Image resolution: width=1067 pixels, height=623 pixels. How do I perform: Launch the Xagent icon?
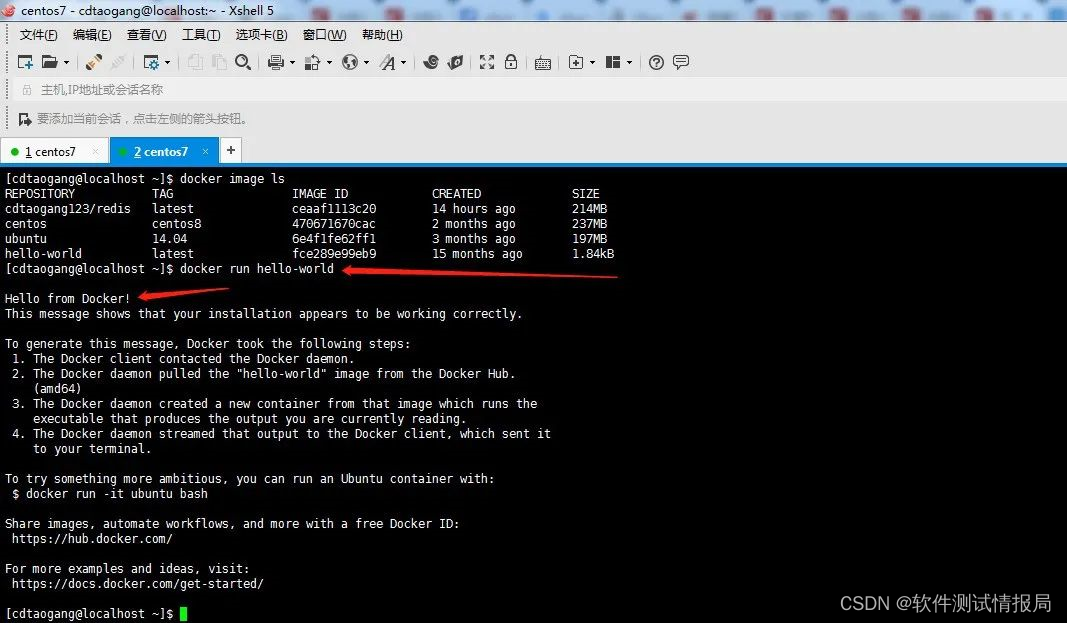[x=455, y=63]
